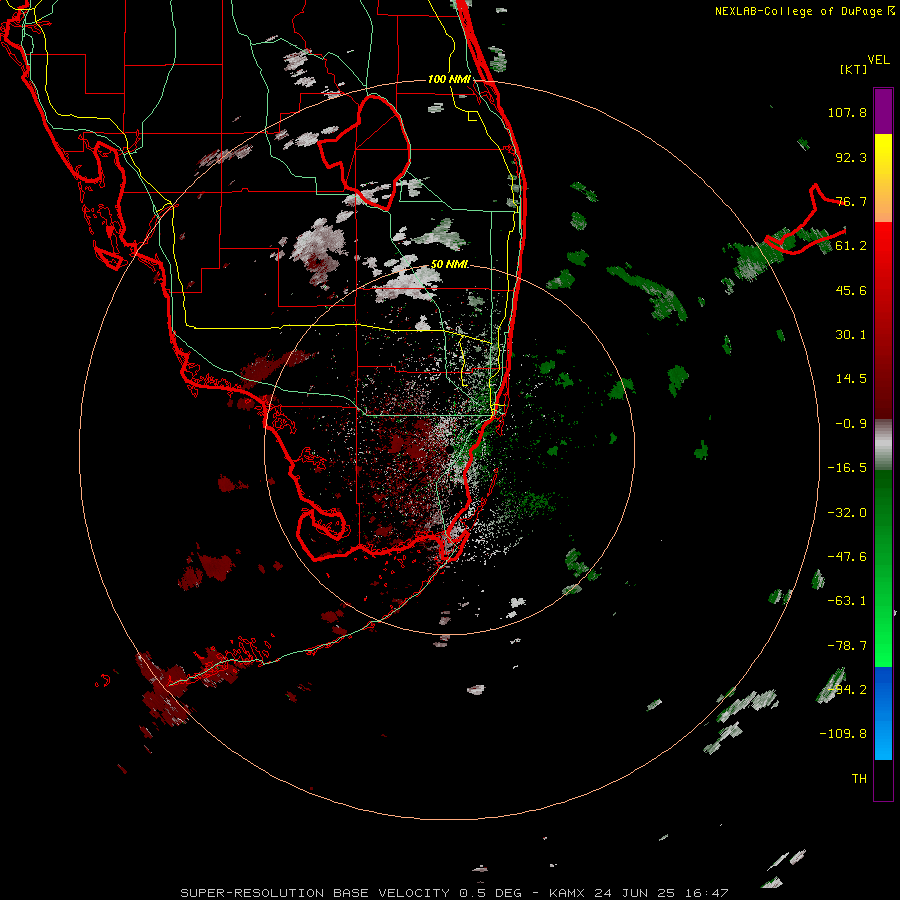
Task: Select the 14.5 legend value
Action: pyautogui.click(x=851, y=379)
